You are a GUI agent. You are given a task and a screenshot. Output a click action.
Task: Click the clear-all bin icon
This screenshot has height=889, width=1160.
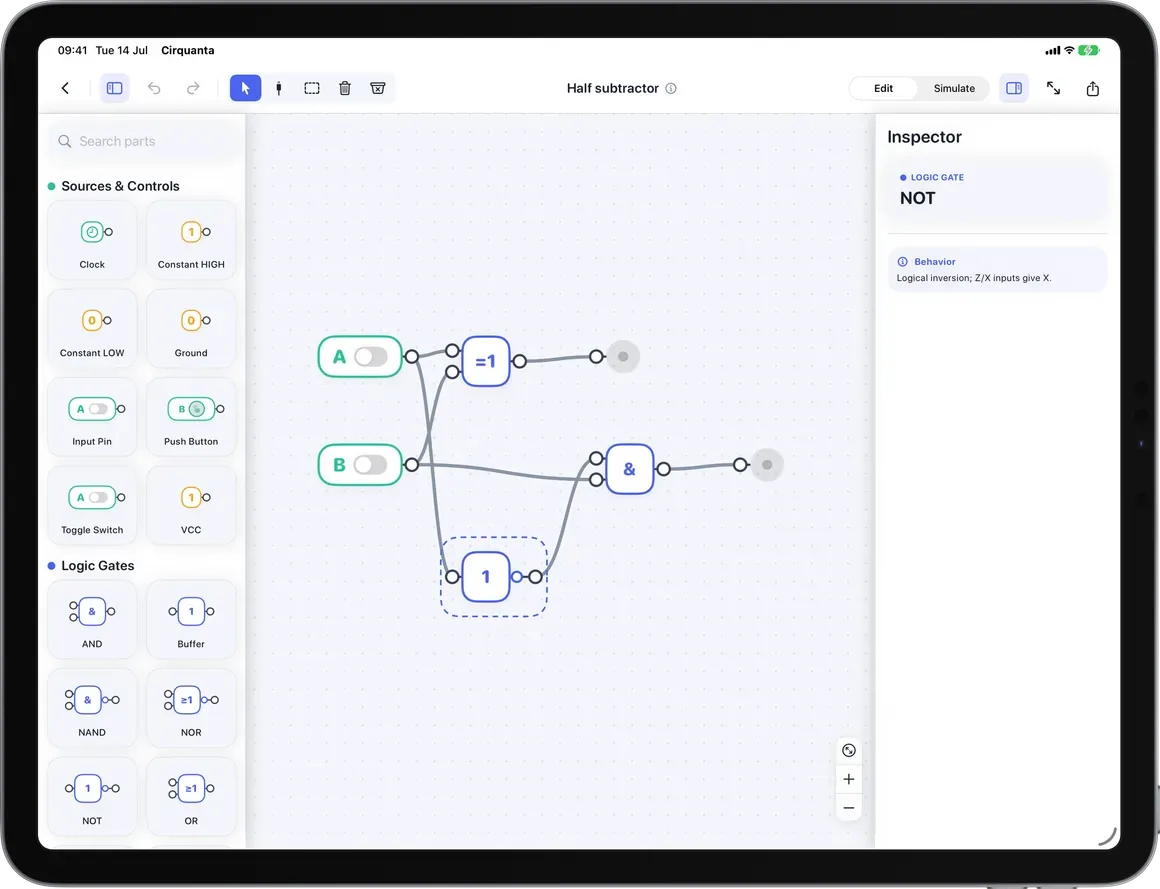[x=377, y=88]
